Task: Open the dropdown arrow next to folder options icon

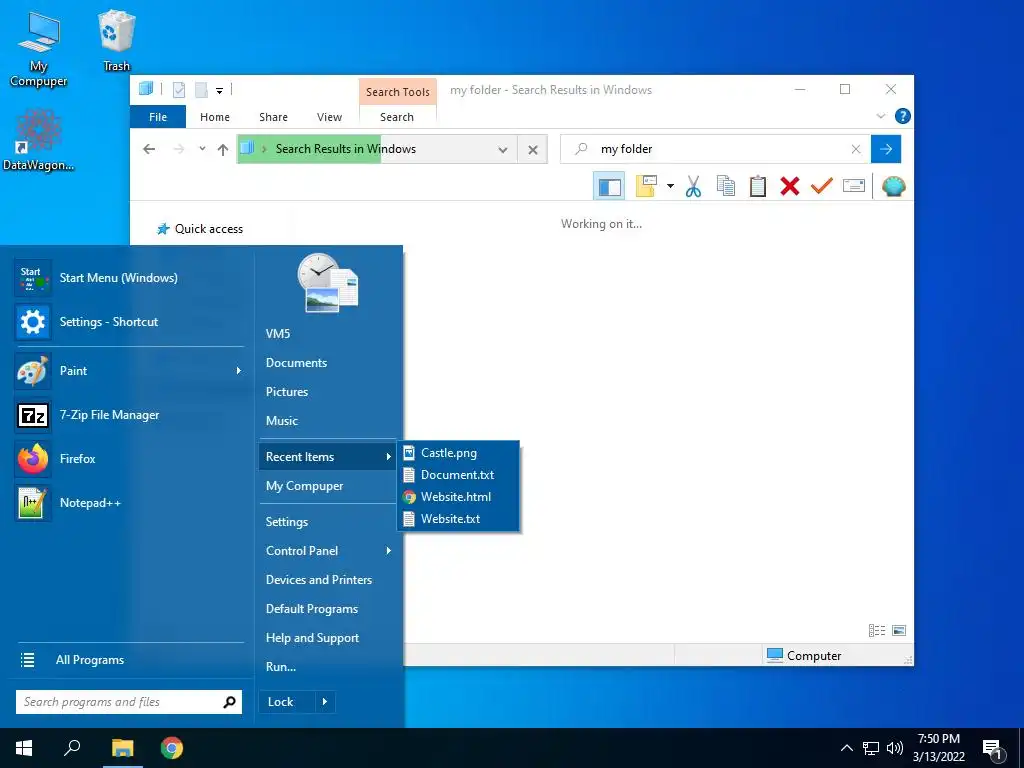Action: [670, 186]
